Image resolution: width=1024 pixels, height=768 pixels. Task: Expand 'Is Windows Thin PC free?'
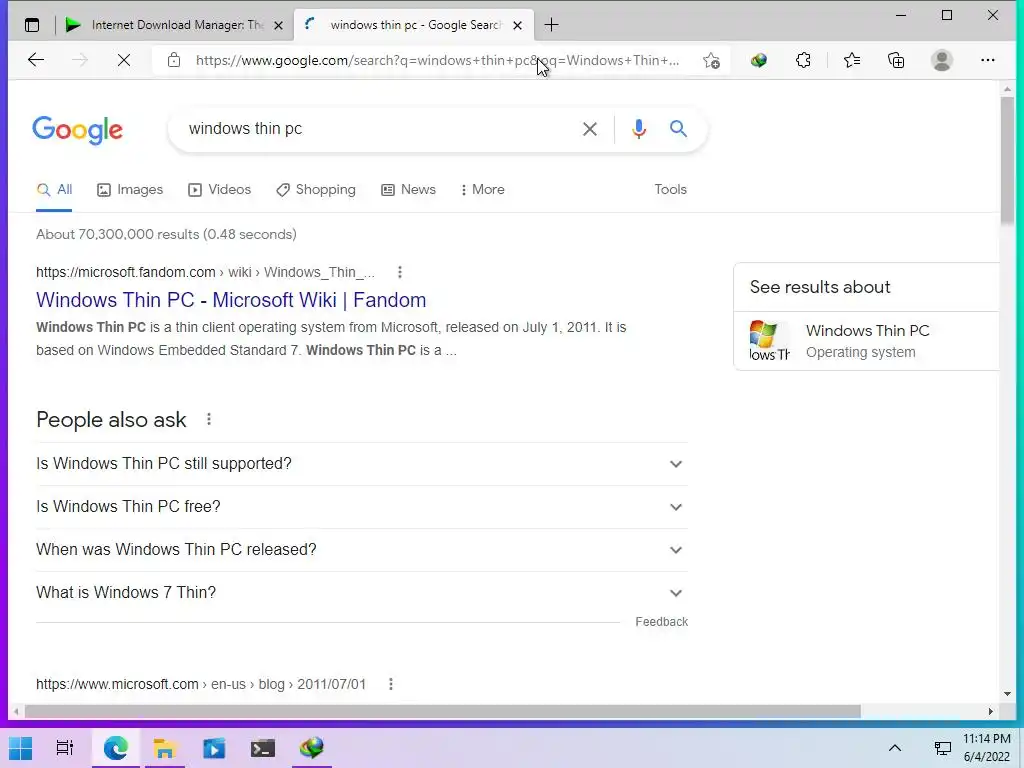362,507
